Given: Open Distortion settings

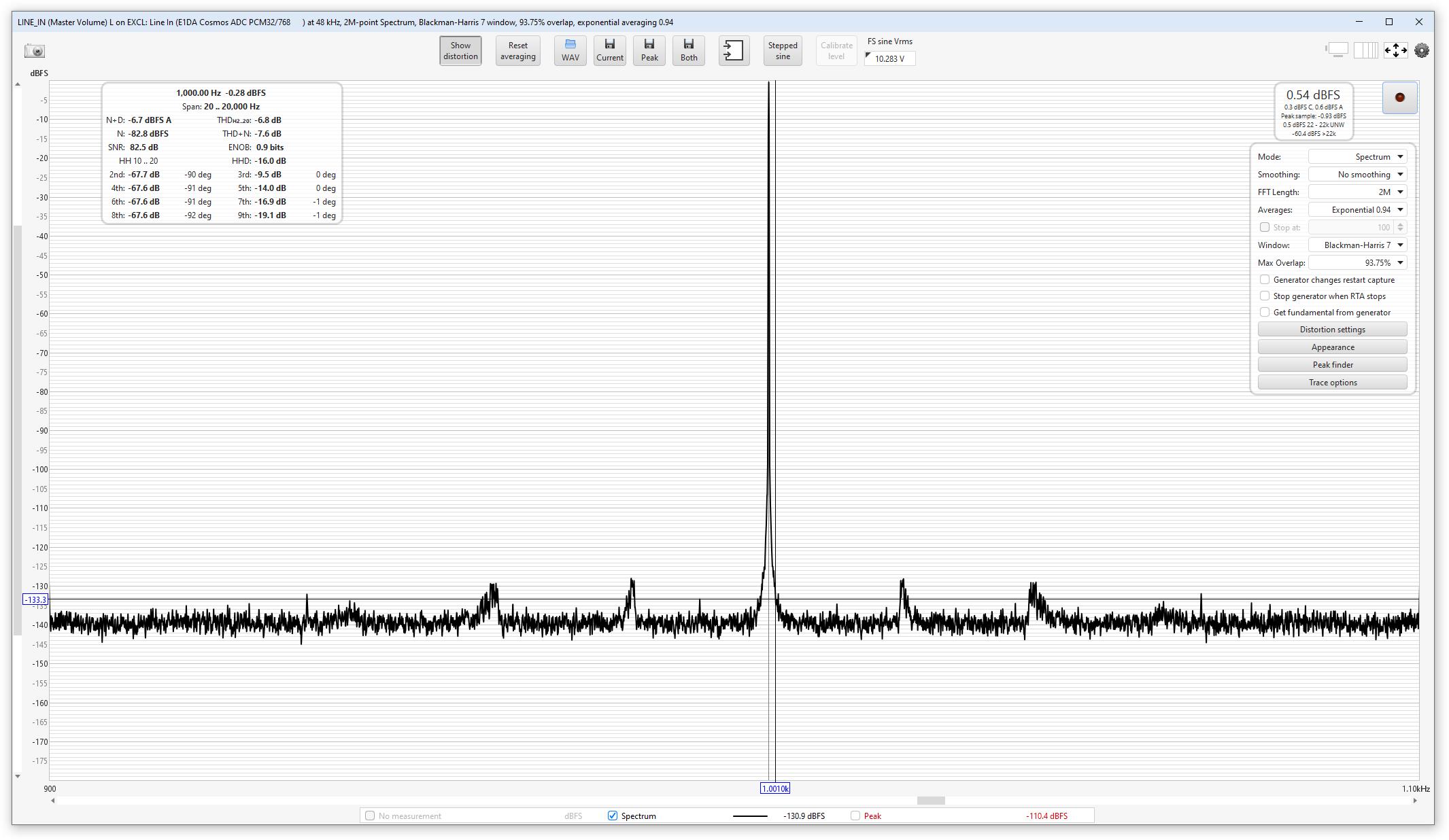Looking at the screenshot, I should coord(1332,330).
